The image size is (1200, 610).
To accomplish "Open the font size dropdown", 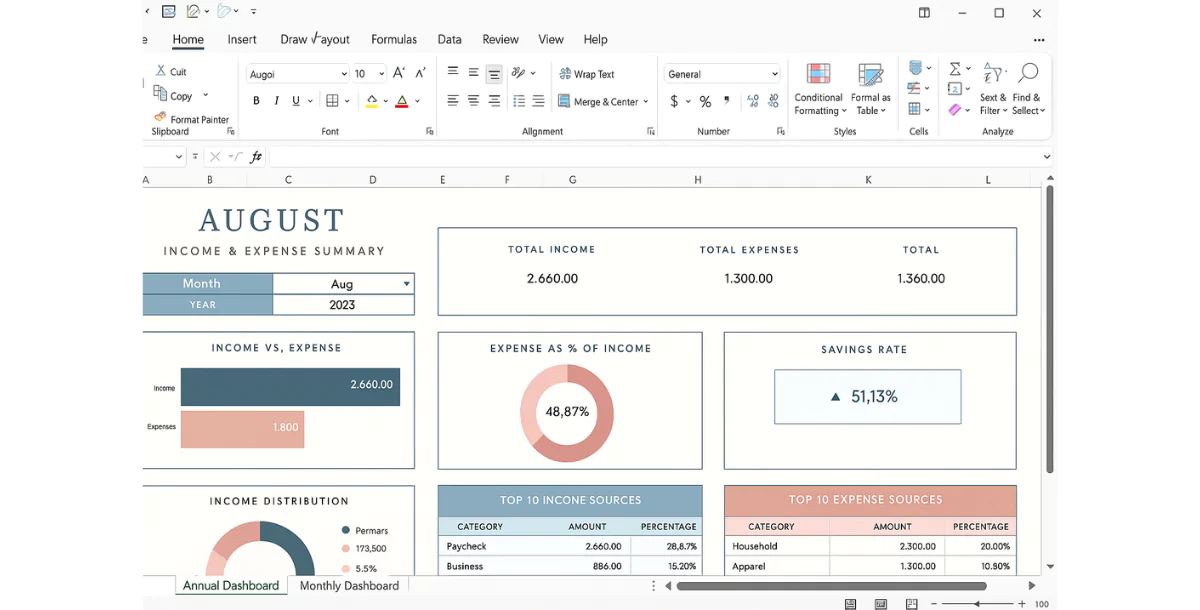I will 382,74.
